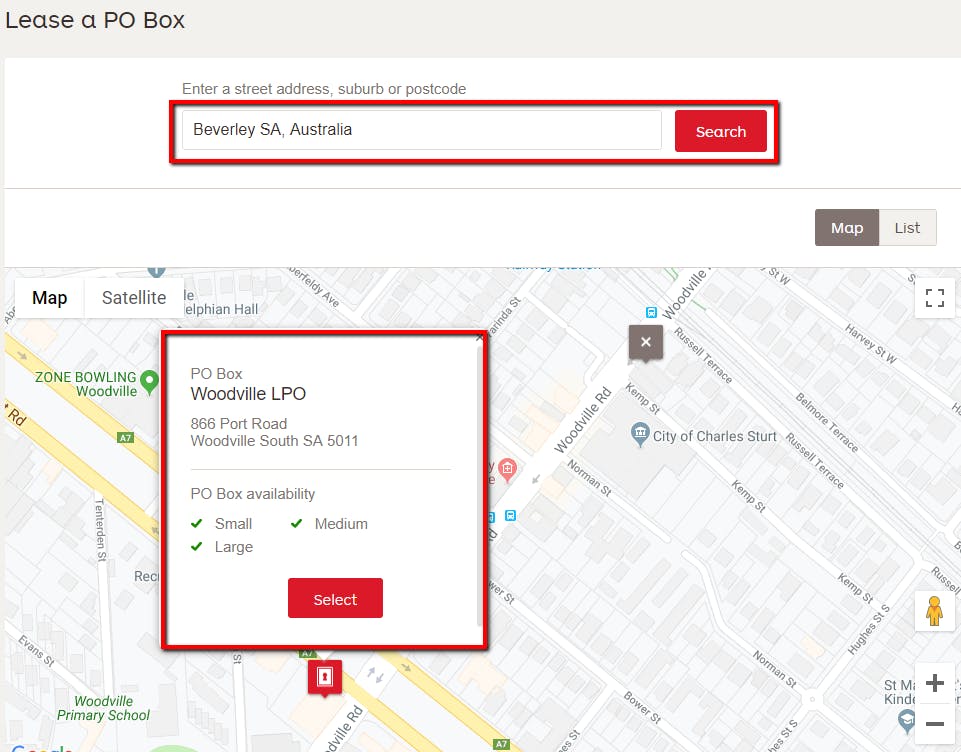The height and width of the screenshot is (752, 961).
Task: Switch to Satellite map view
Action: [x=133, y=297]
